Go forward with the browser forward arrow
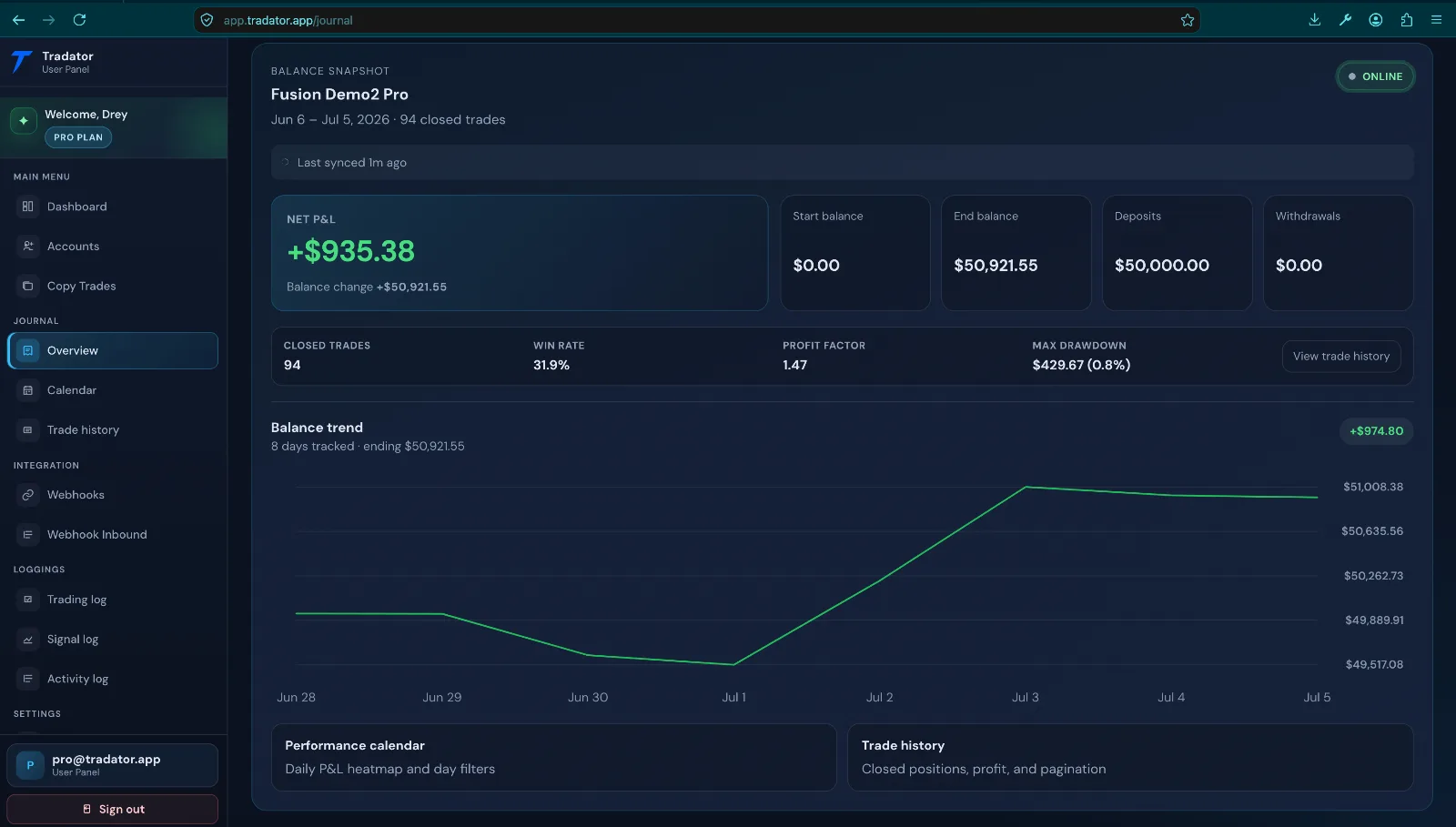The width and height of the screenshot is (1456, 827). coord(49,20)
